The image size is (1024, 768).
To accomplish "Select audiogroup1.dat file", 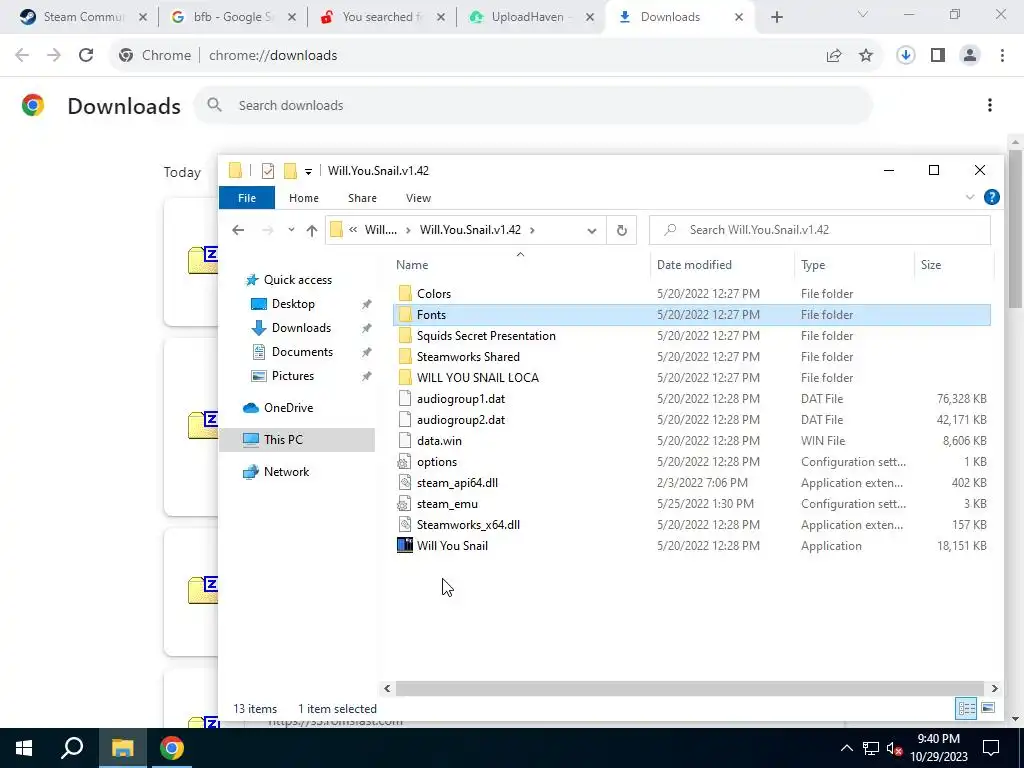I will coord(460,398).
